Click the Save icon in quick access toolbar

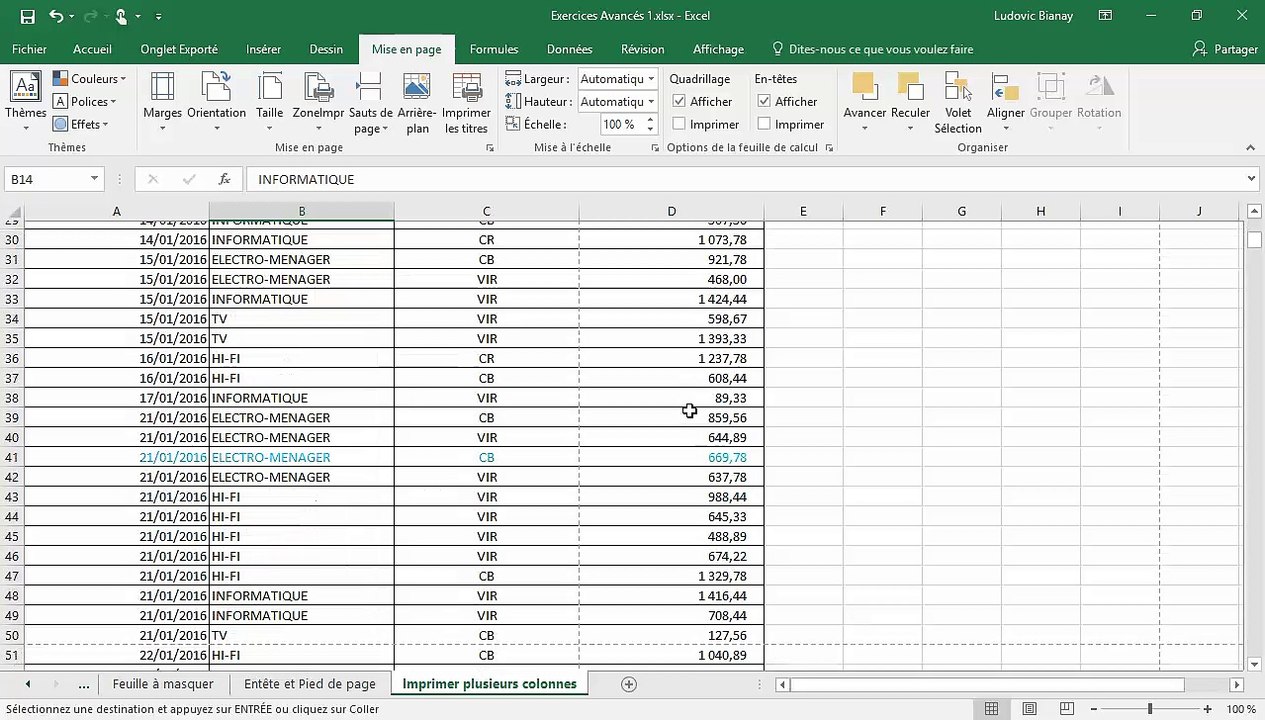[27, 16]
